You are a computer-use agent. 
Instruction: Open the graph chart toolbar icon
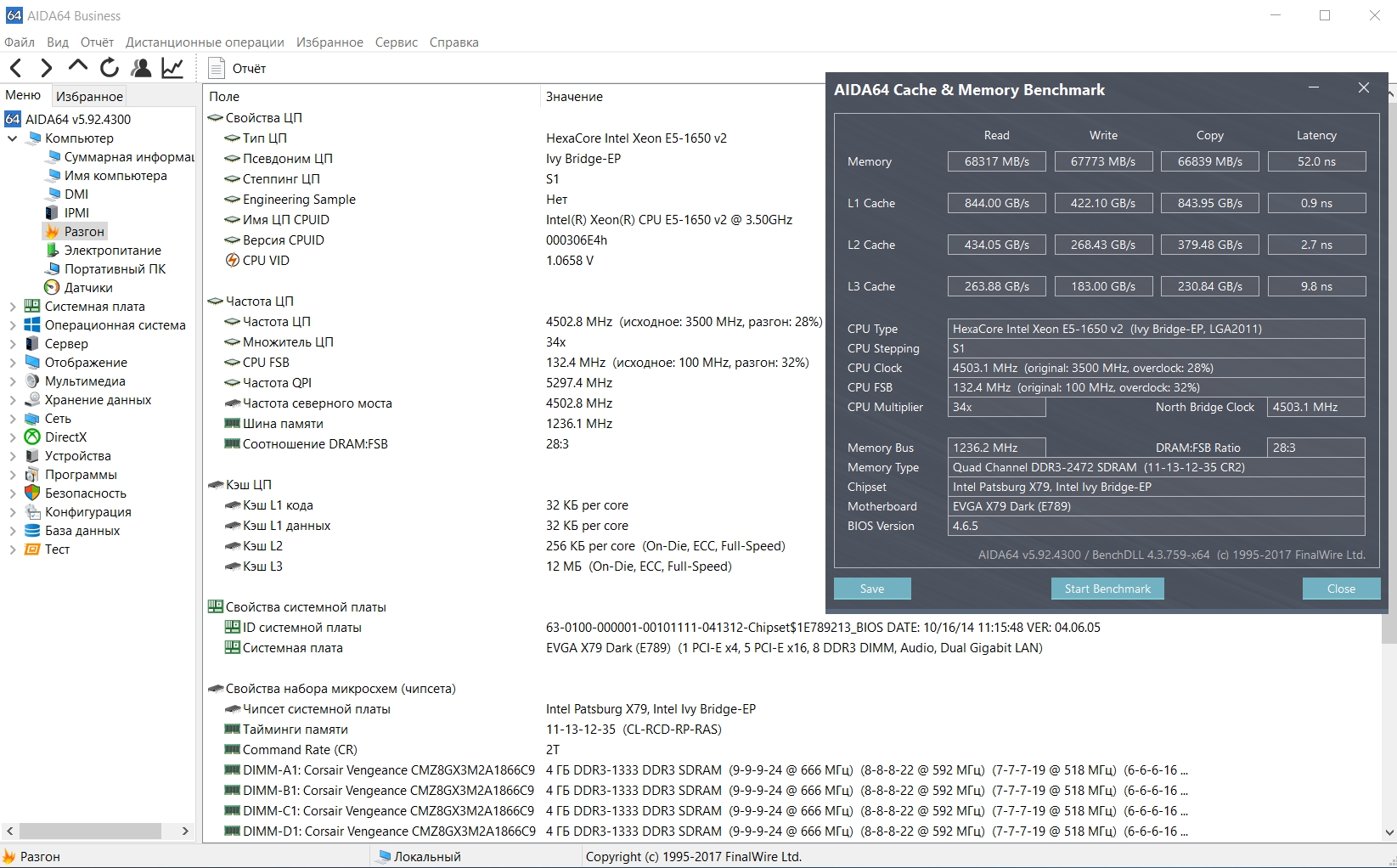coord(172,68)
